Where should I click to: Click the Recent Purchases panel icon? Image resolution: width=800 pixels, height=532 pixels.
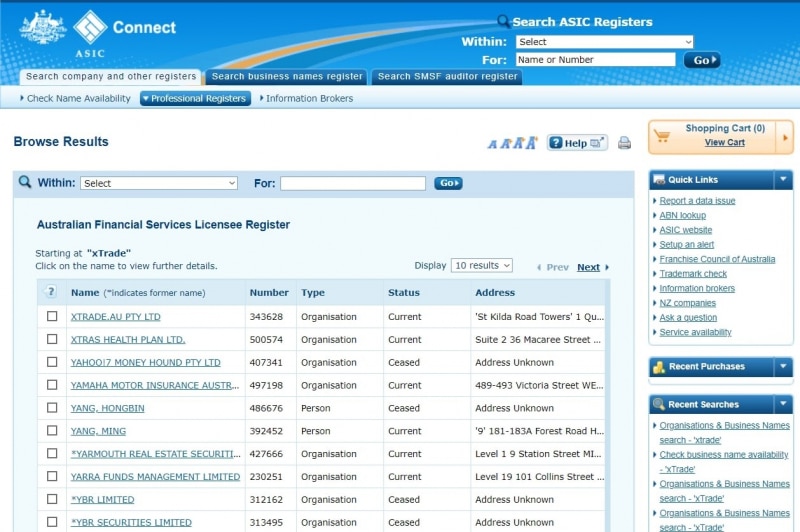[x=659, y=367]
